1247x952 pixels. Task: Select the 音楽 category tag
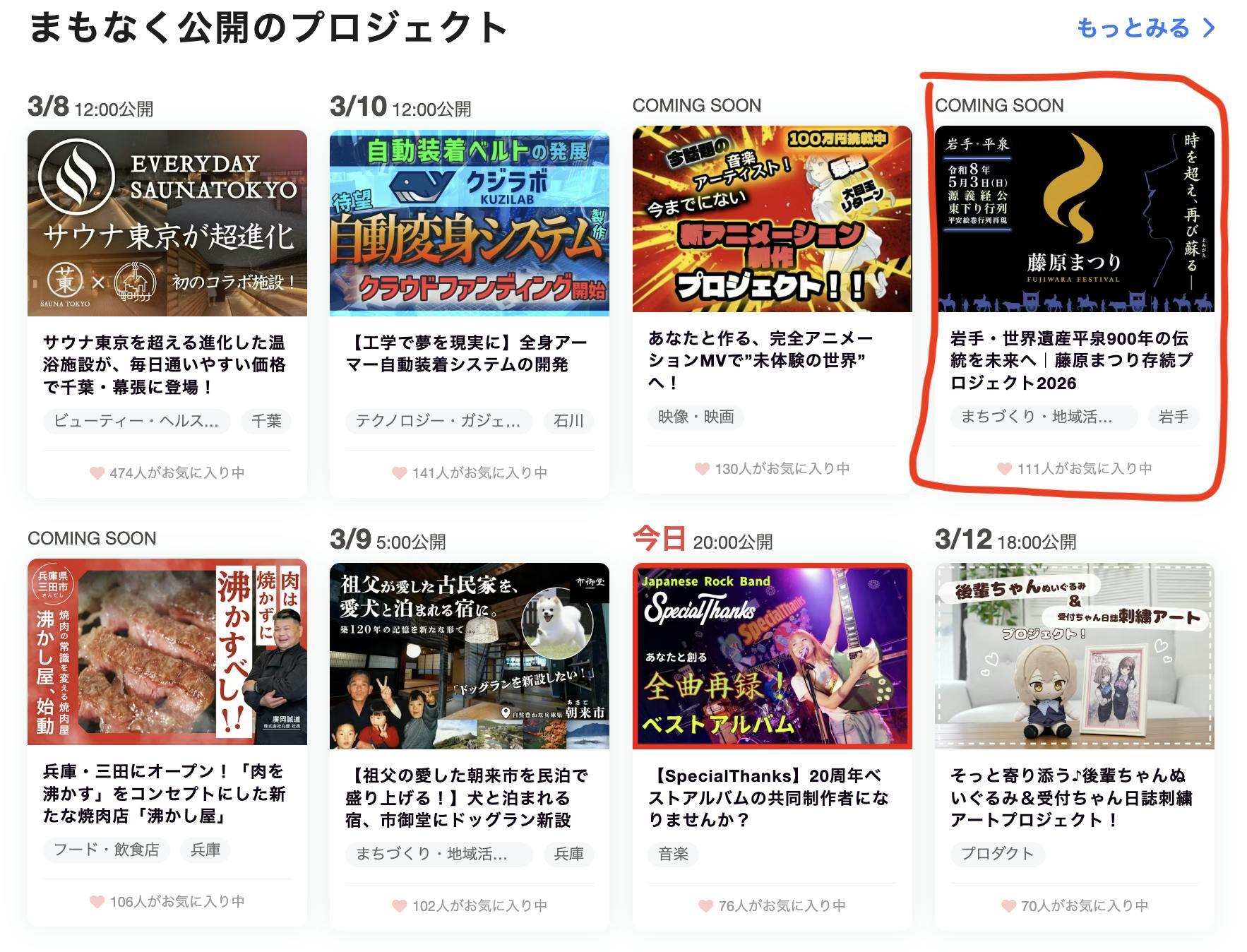673,854
